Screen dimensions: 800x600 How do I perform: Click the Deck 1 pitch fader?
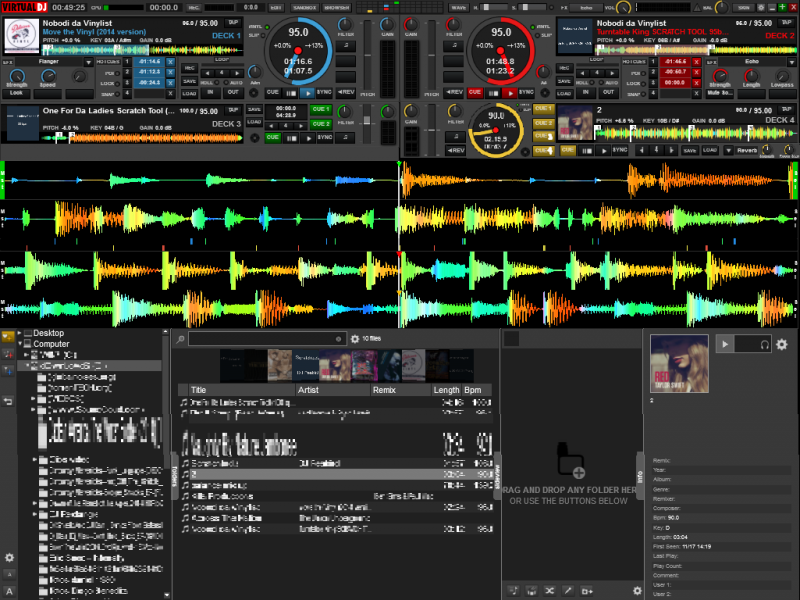coord(367,56)
